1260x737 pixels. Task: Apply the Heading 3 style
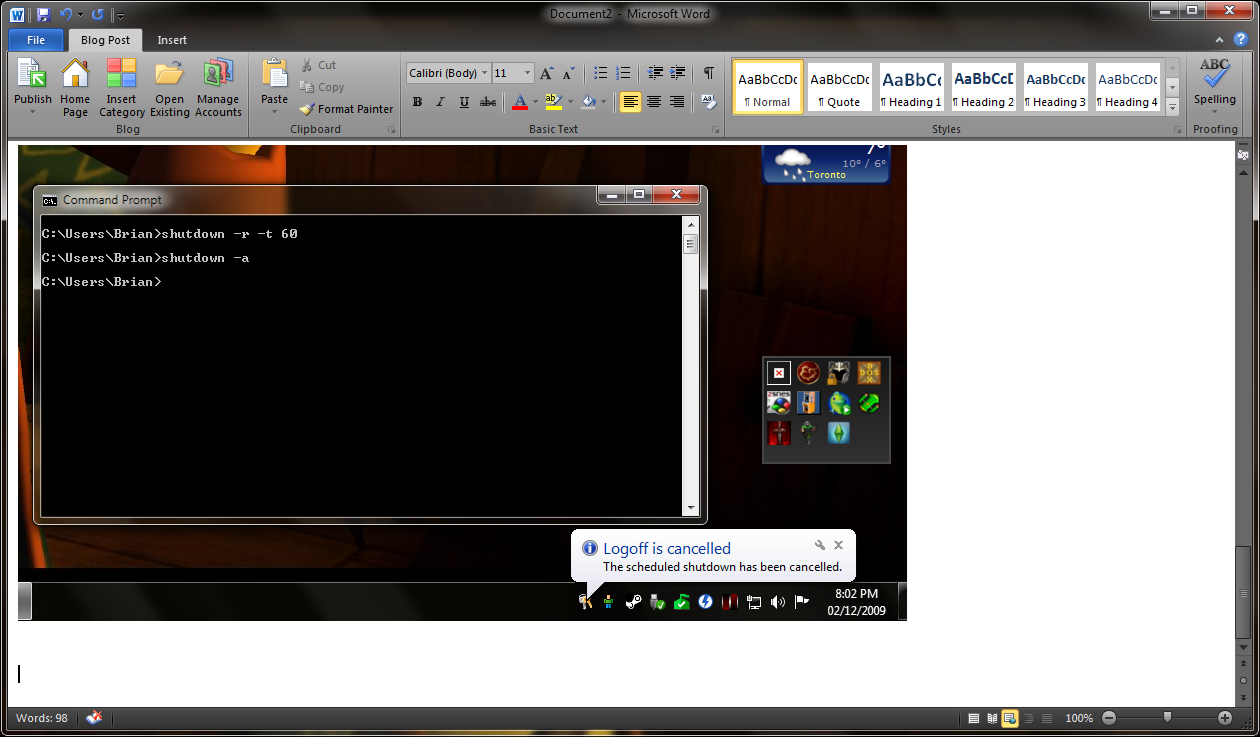coord(1056,88)
